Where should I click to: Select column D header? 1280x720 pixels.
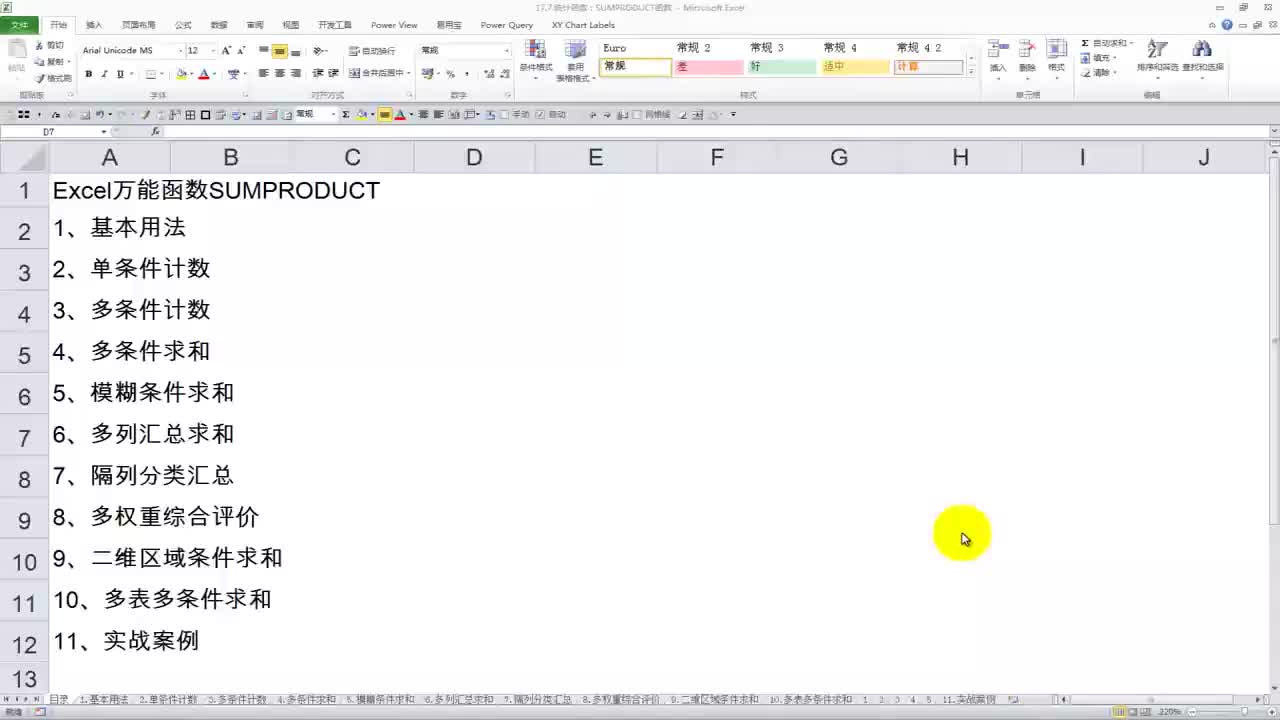click(474, 157)
